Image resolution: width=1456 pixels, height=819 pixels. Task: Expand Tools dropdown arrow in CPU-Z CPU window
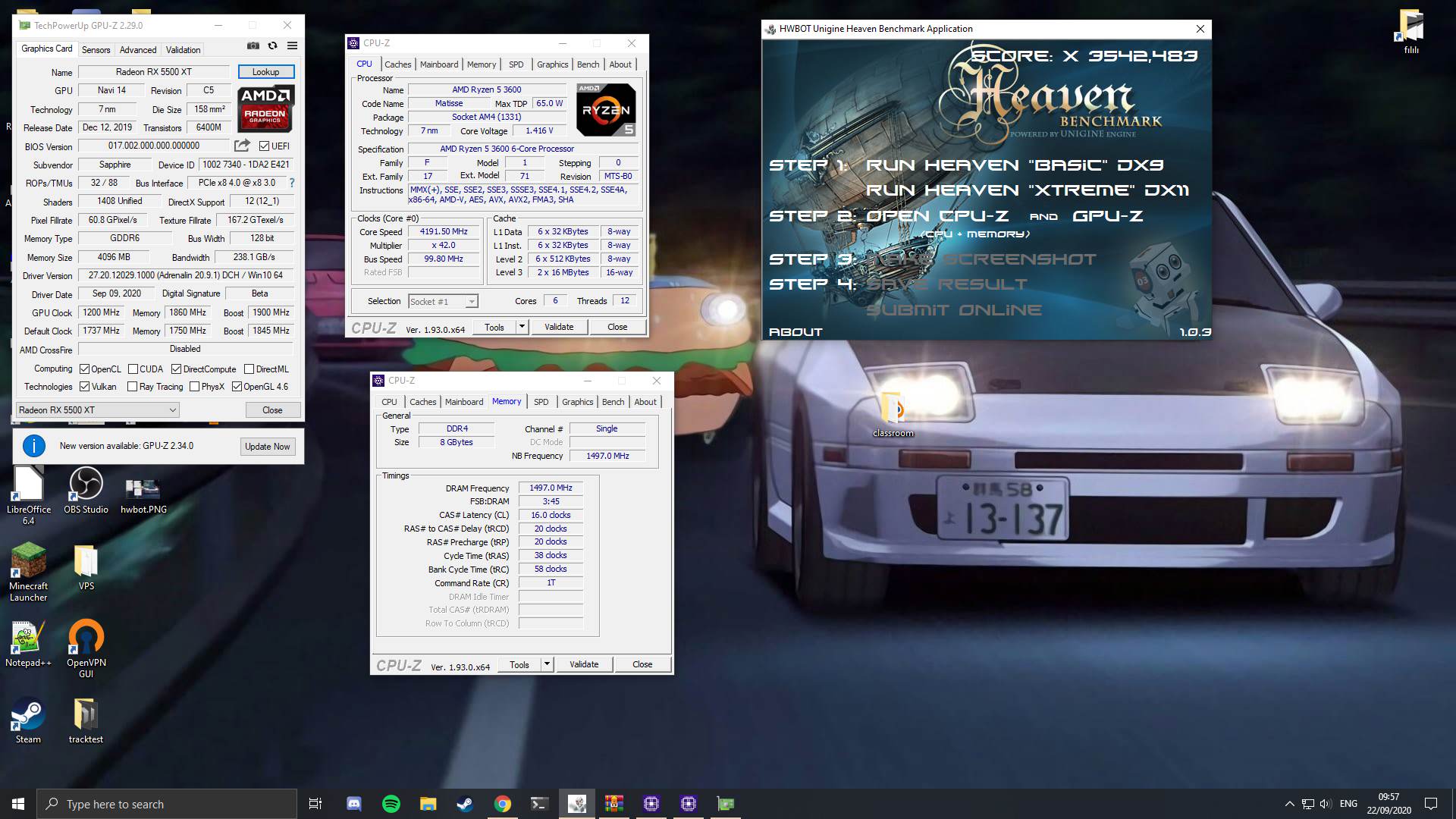pos(522,327)
